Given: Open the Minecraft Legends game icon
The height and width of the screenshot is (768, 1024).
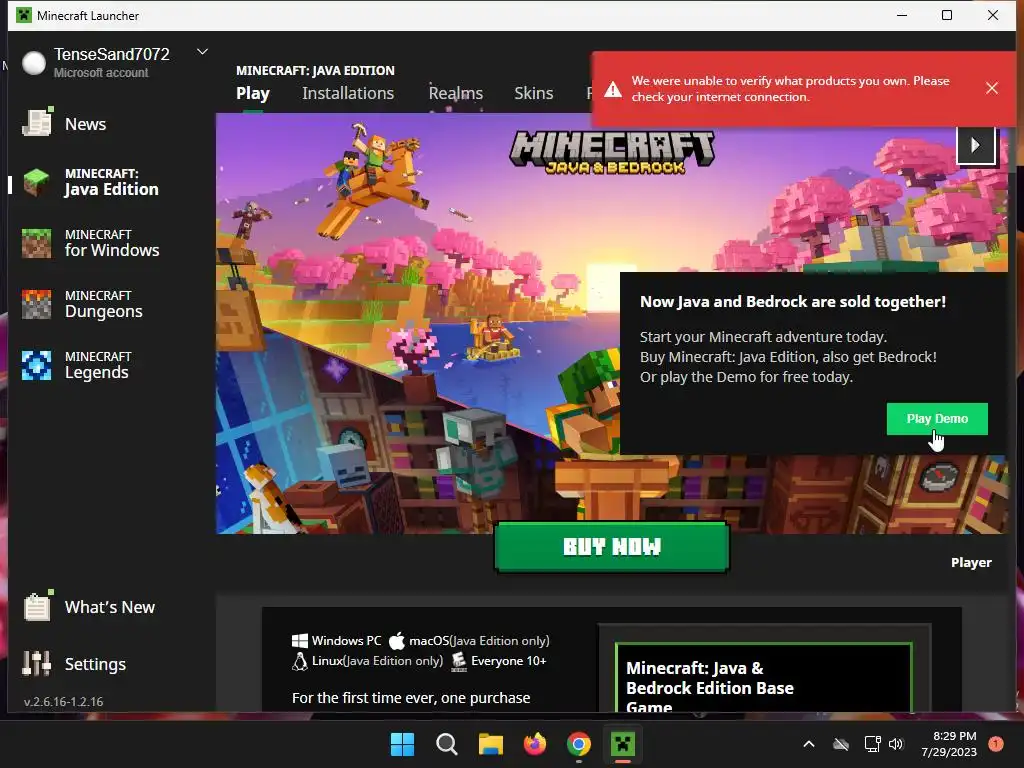Looking at the screenshot, I should (37, 366).
